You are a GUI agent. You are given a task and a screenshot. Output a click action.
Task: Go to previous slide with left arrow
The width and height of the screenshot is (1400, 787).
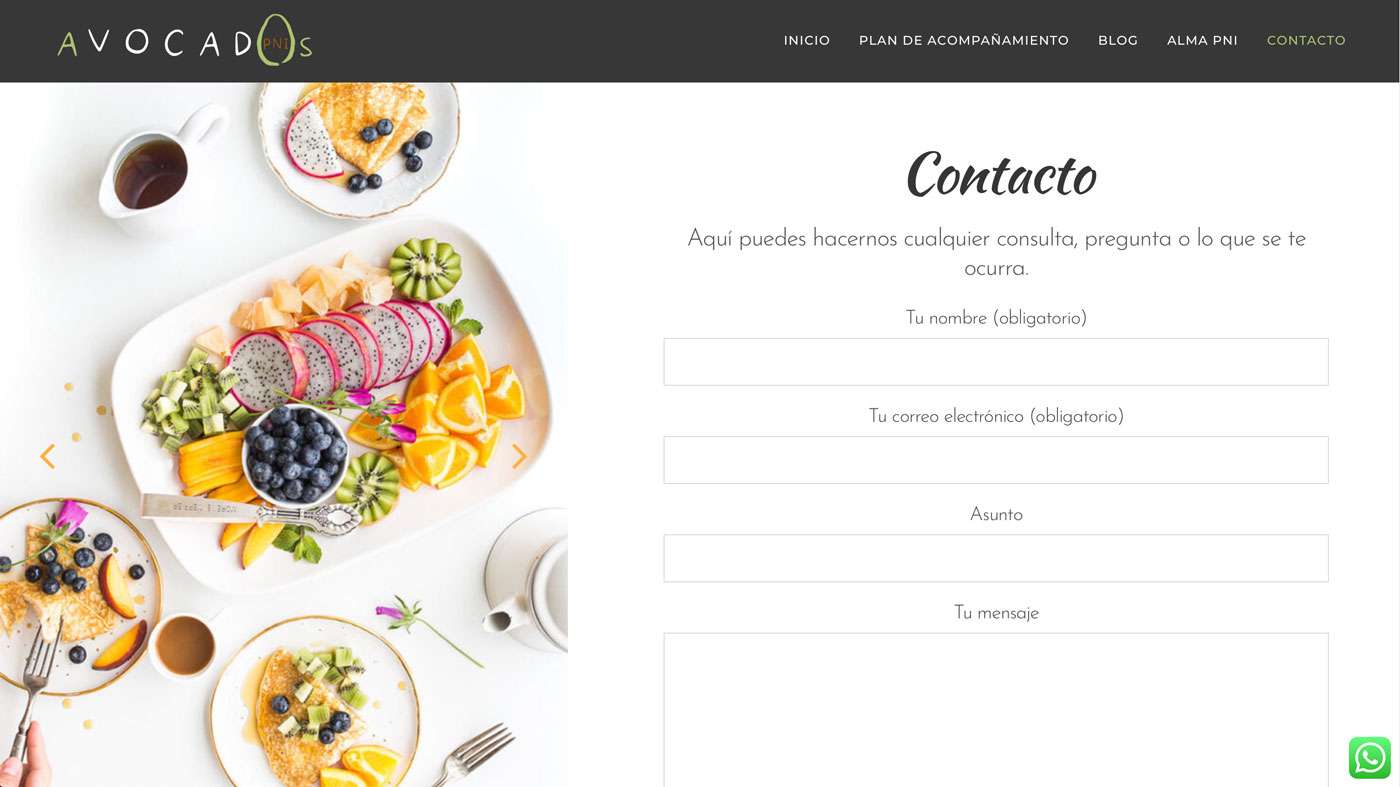click(x=47, y=456)
